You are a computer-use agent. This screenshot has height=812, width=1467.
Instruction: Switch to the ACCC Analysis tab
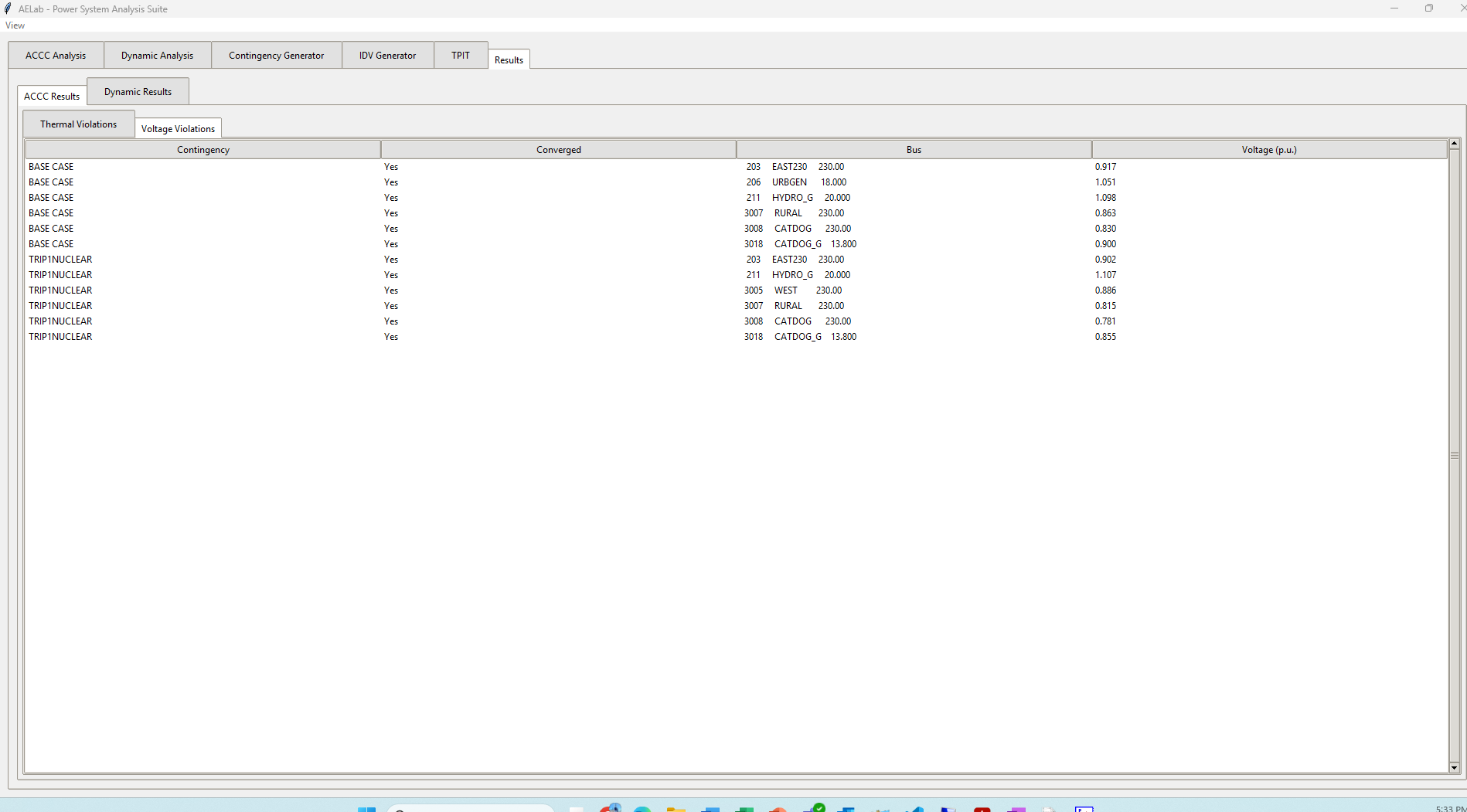[x=55, y=55]
